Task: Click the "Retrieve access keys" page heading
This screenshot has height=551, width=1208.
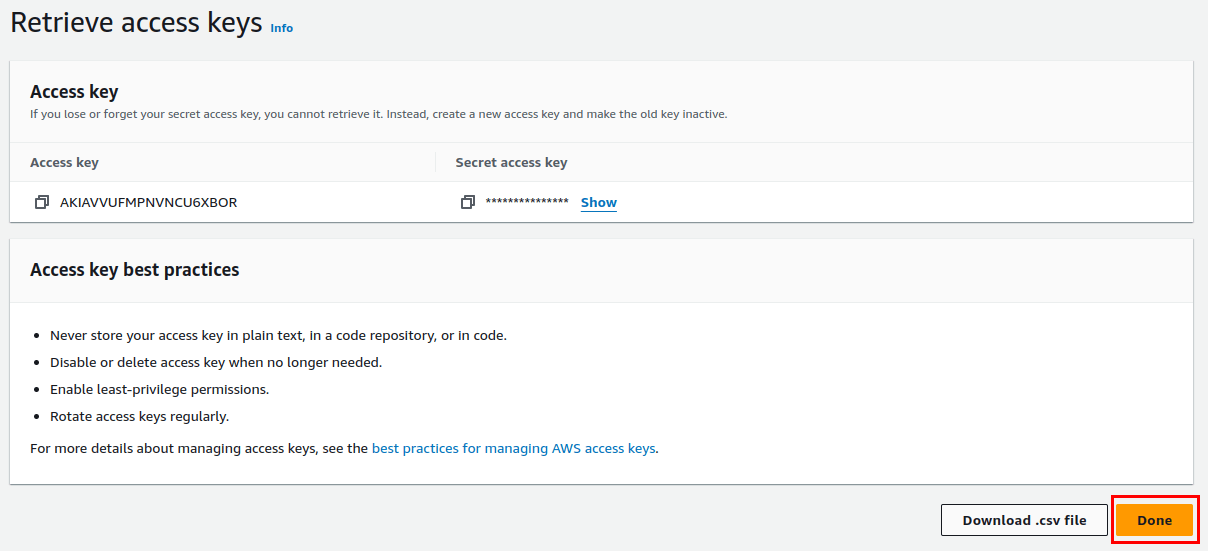Action: coord(136,23)
